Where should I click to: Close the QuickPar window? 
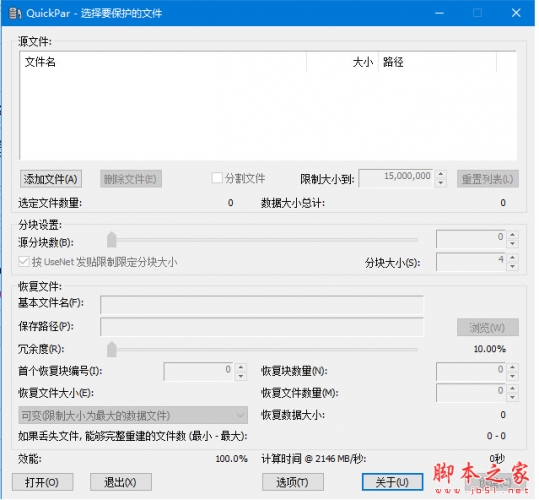click(516, 13)
